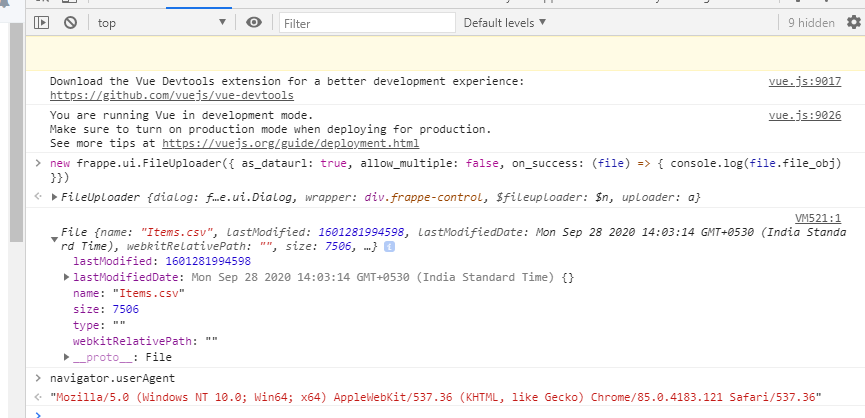
Task: Click the size: 7506 property line
Action: 106,309
